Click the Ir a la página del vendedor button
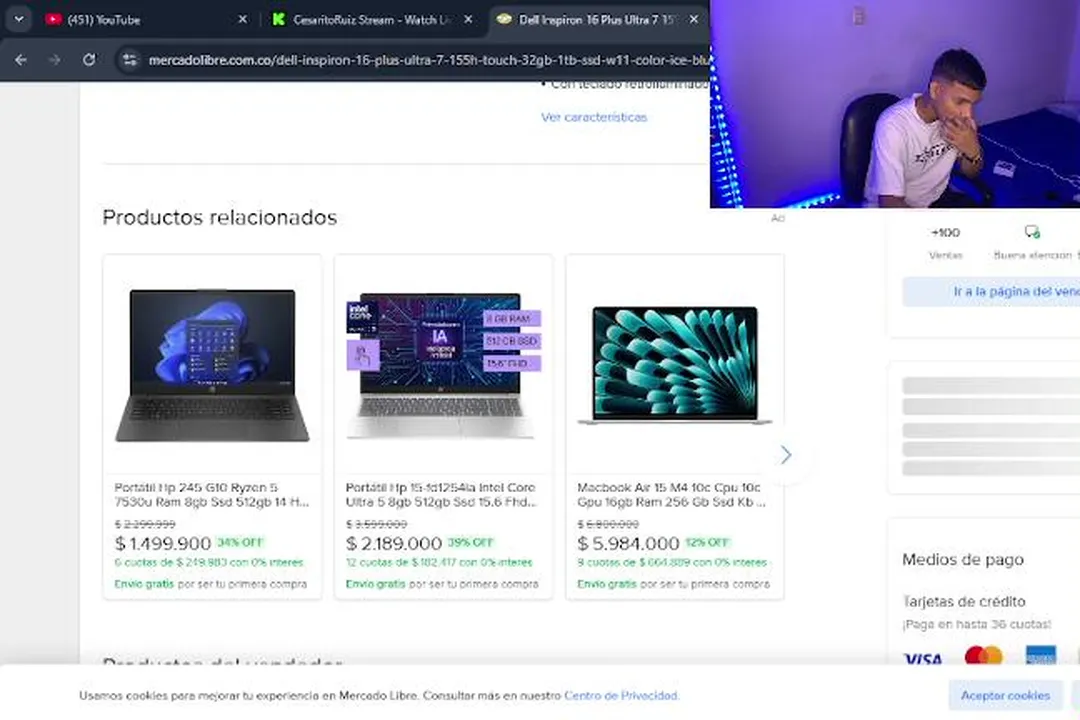The image size is (1080, 720). coord(990,291)
